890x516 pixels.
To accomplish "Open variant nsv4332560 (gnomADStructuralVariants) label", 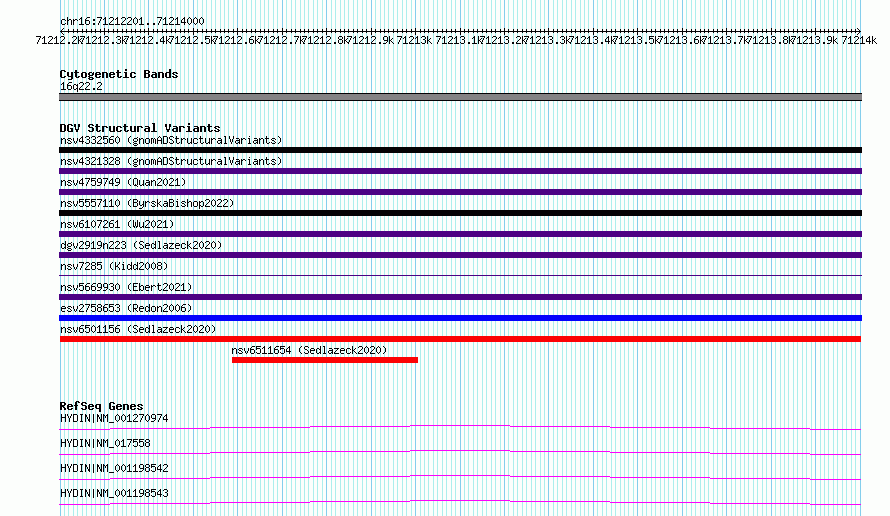I will pos(171,140).
